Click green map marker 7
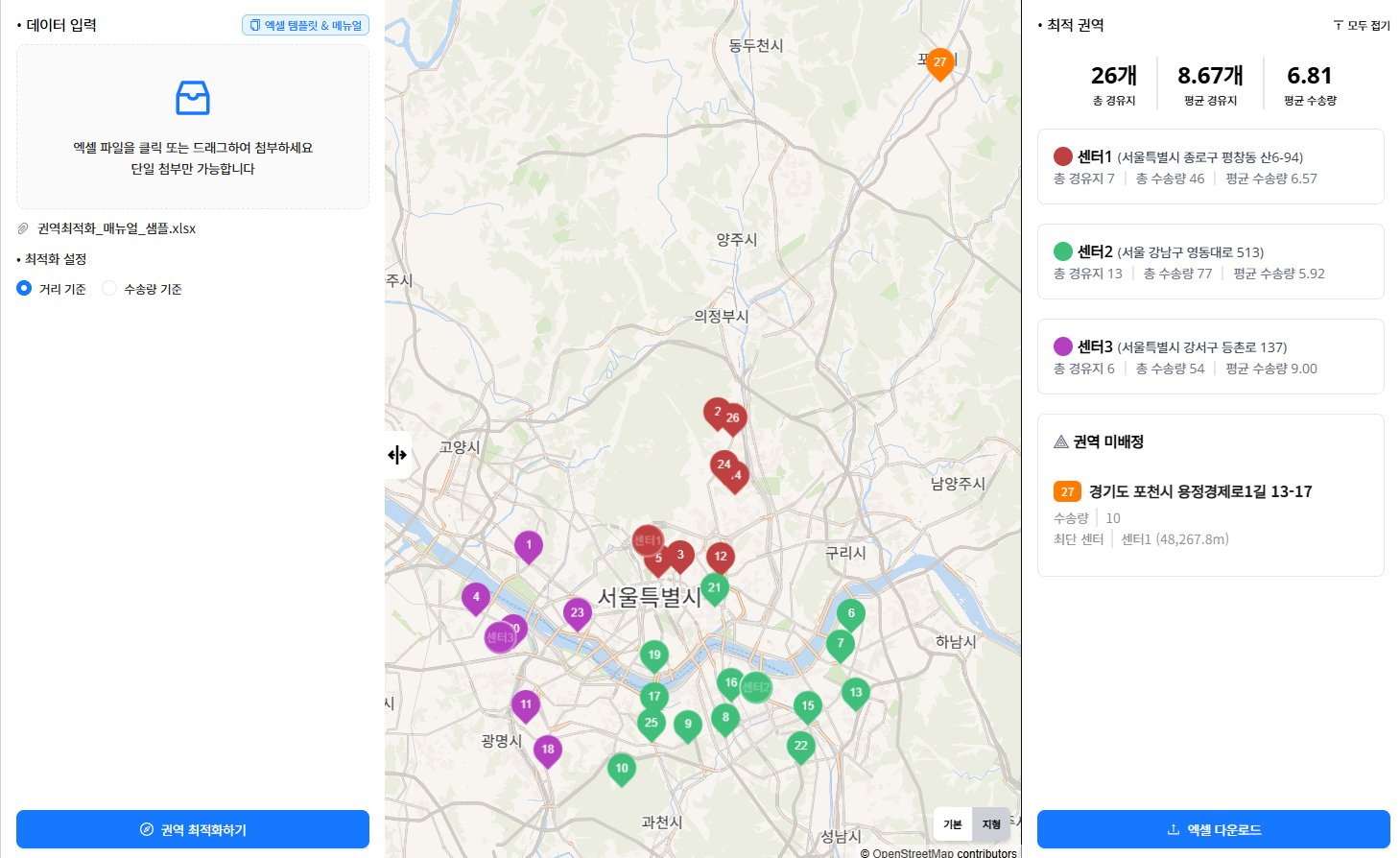This screenshot has width=1400, height=858. point(841,646)
